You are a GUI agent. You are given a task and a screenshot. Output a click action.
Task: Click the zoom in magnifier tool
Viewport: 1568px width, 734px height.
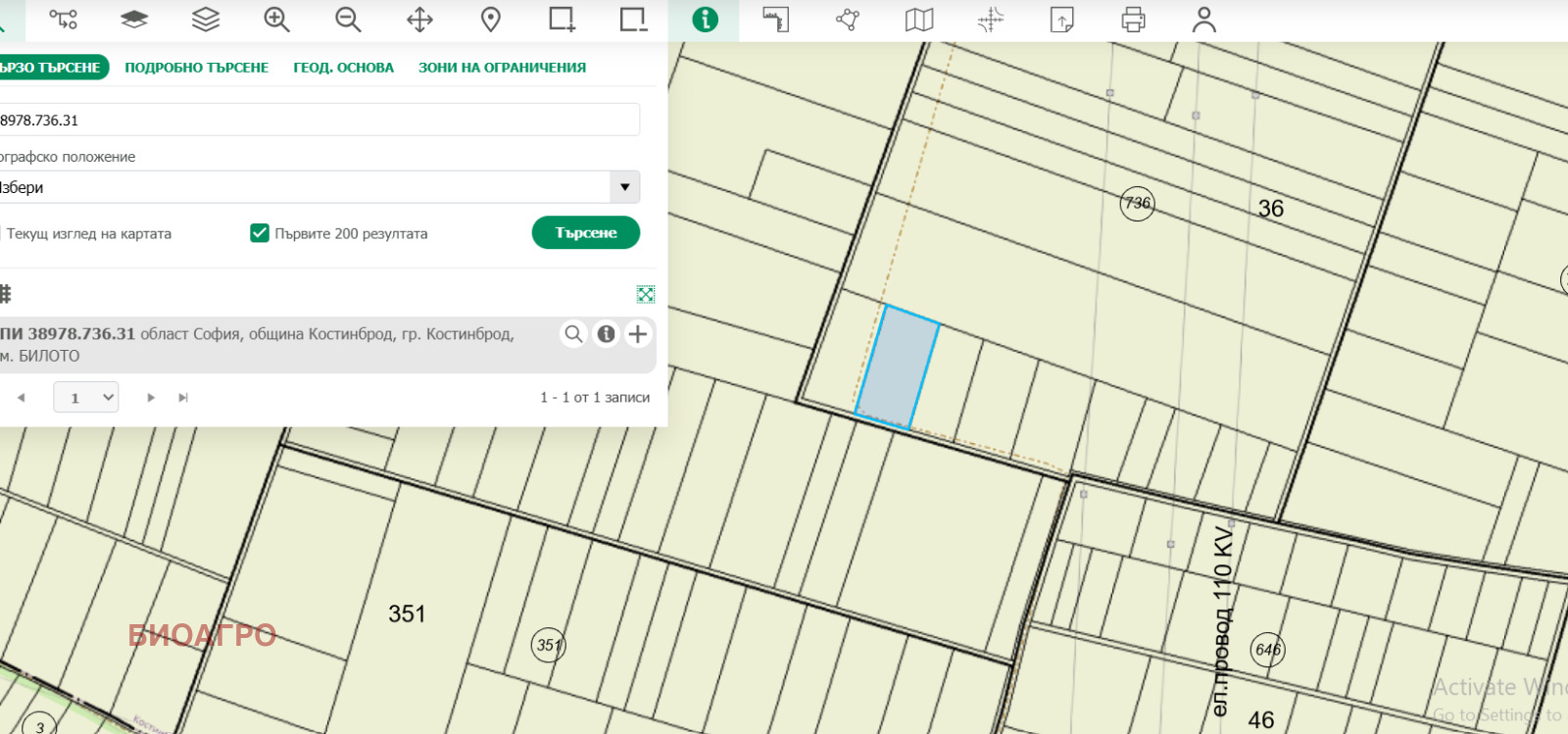[x=276, y=20]
